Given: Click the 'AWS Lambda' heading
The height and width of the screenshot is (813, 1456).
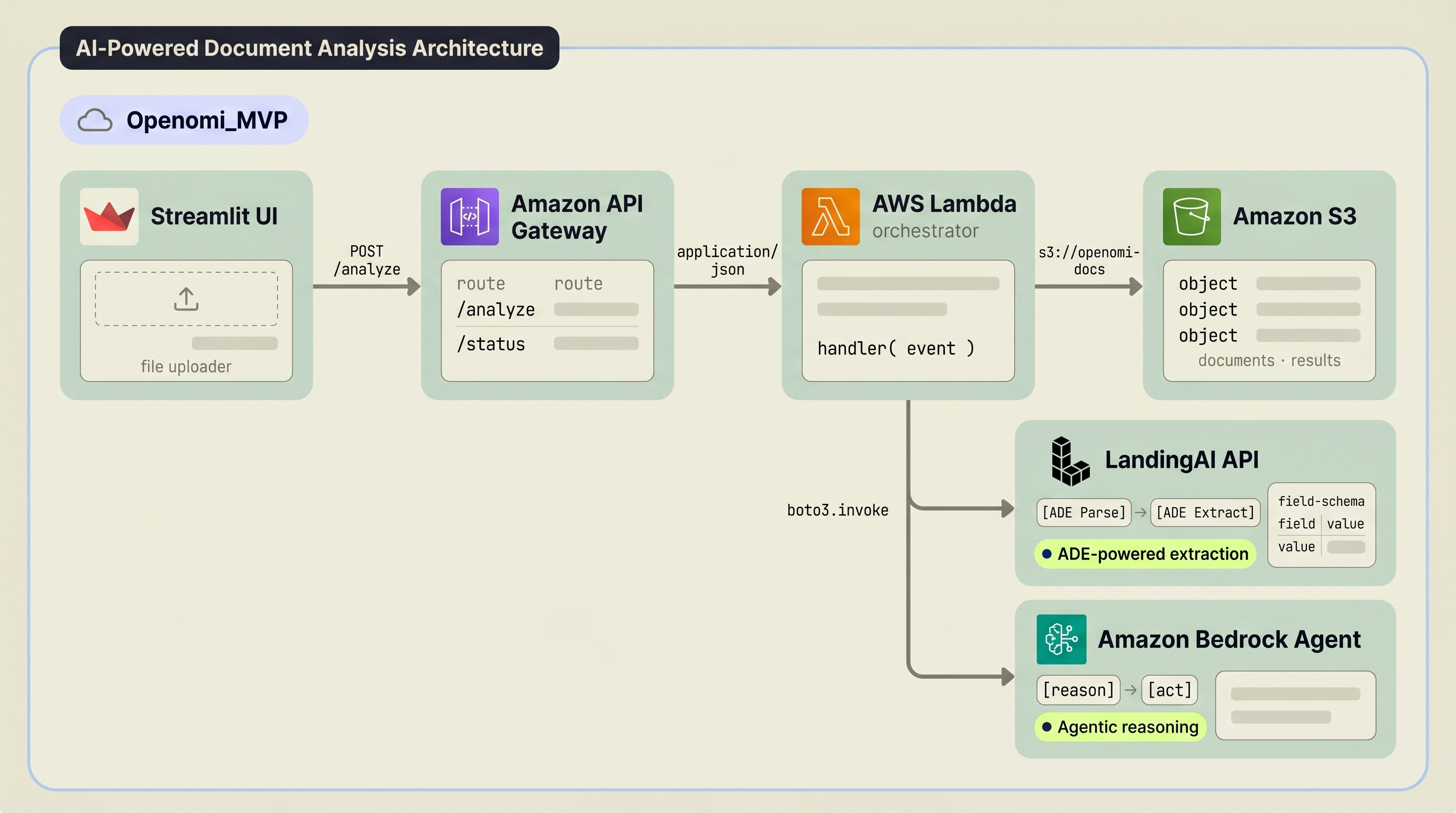Looking at the screenshot, I should pos(944,204).
